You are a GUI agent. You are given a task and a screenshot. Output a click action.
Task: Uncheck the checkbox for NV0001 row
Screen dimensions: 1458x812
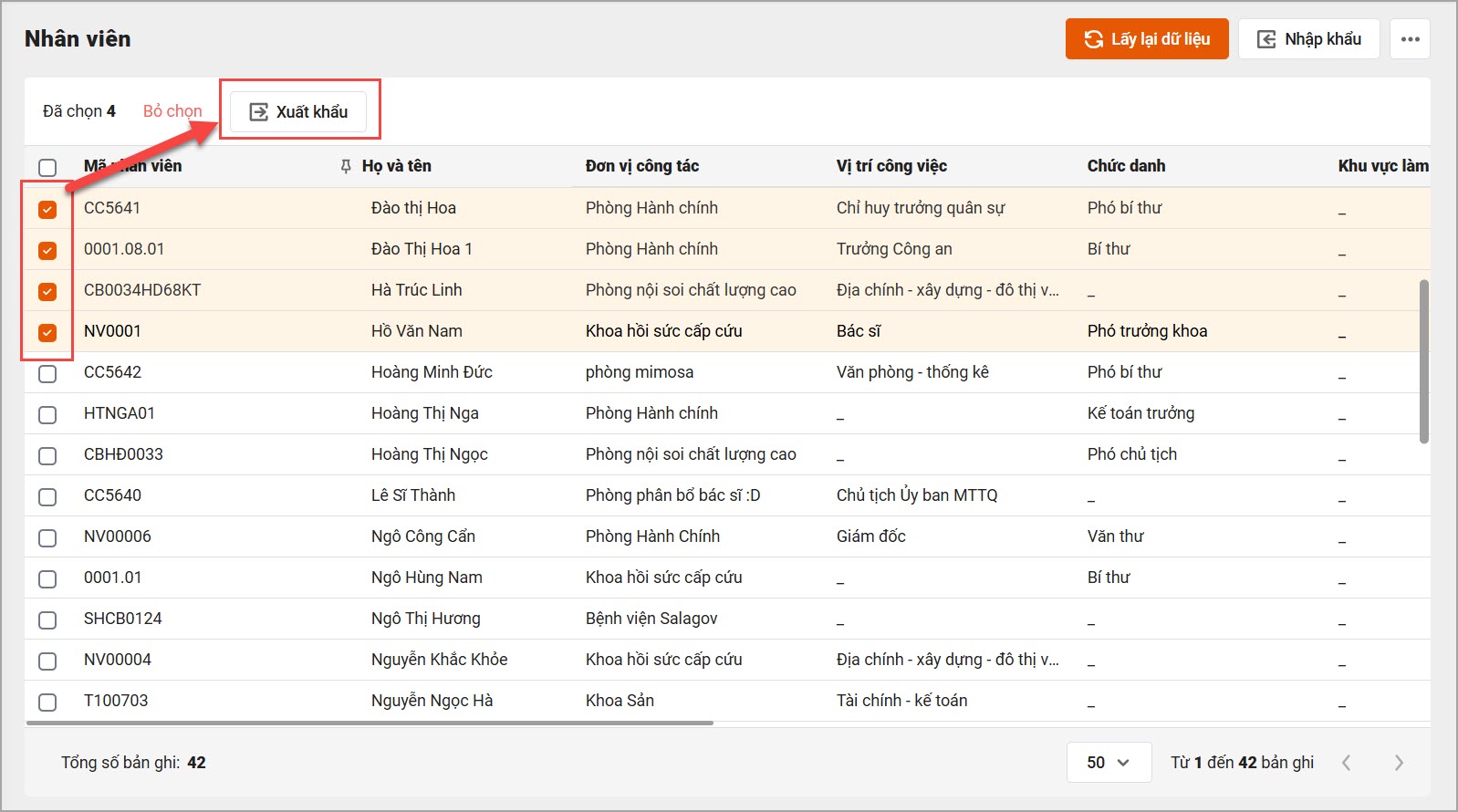(47, 332)
